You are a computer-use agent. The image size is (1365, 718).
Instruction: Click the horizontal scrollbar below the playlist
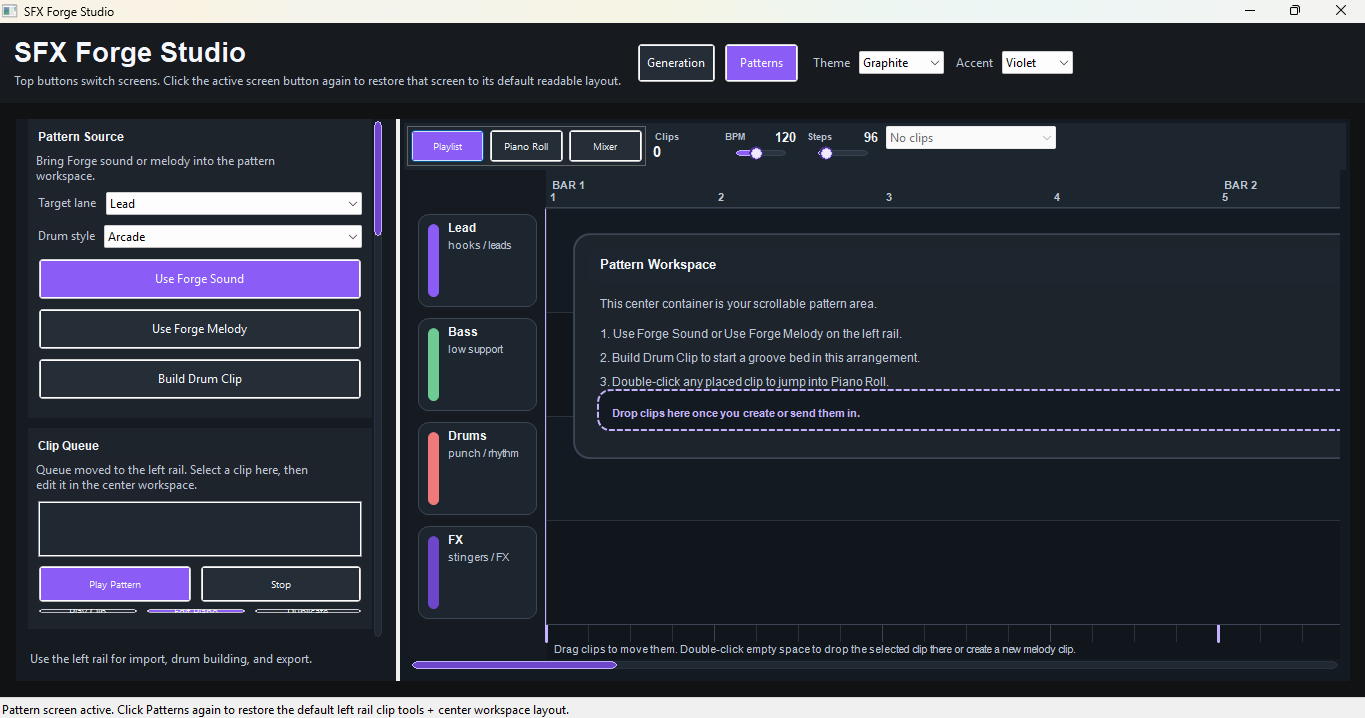click(874, 665)
